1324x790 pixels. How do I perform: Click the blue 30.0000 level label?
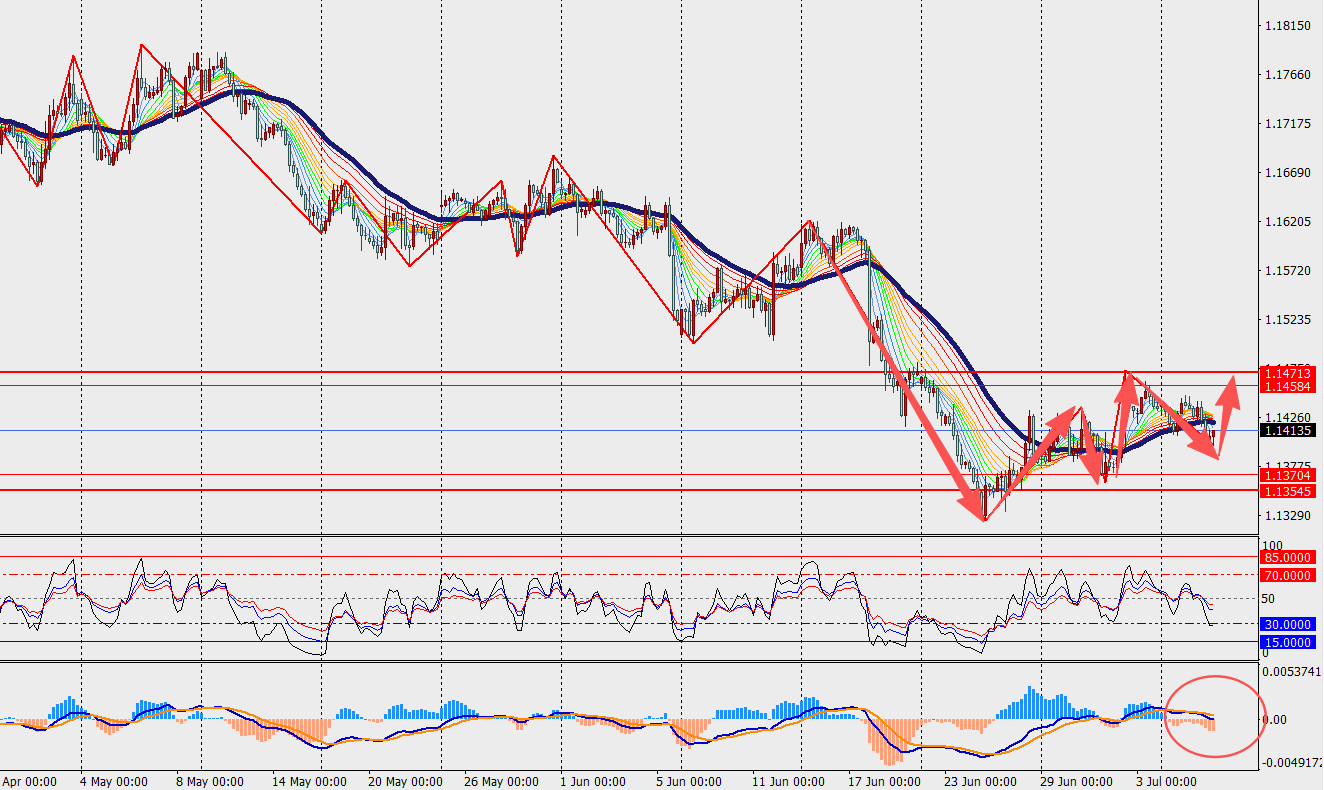(x=1286, y=624)
